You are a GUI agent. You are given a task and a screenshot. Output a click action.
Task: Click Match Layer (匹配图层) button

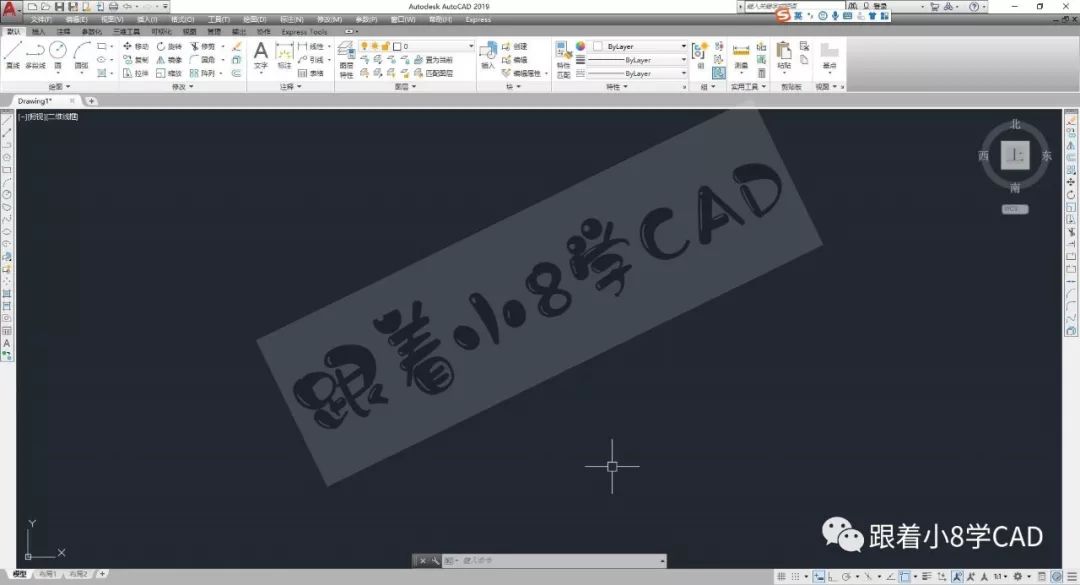(x=433, y=73)
